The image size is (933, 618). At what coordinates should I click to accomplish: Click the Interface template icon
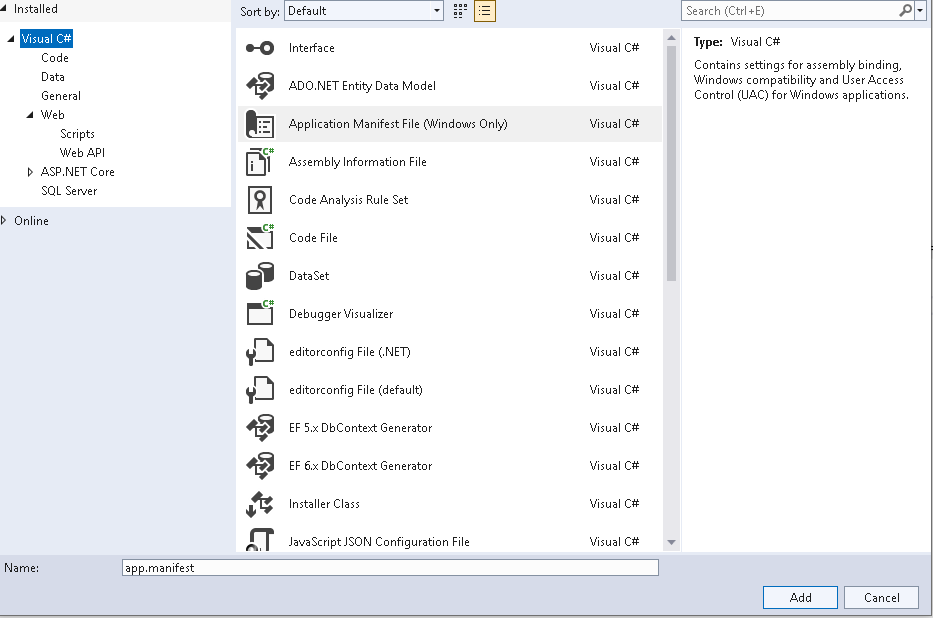click(260, 48)
